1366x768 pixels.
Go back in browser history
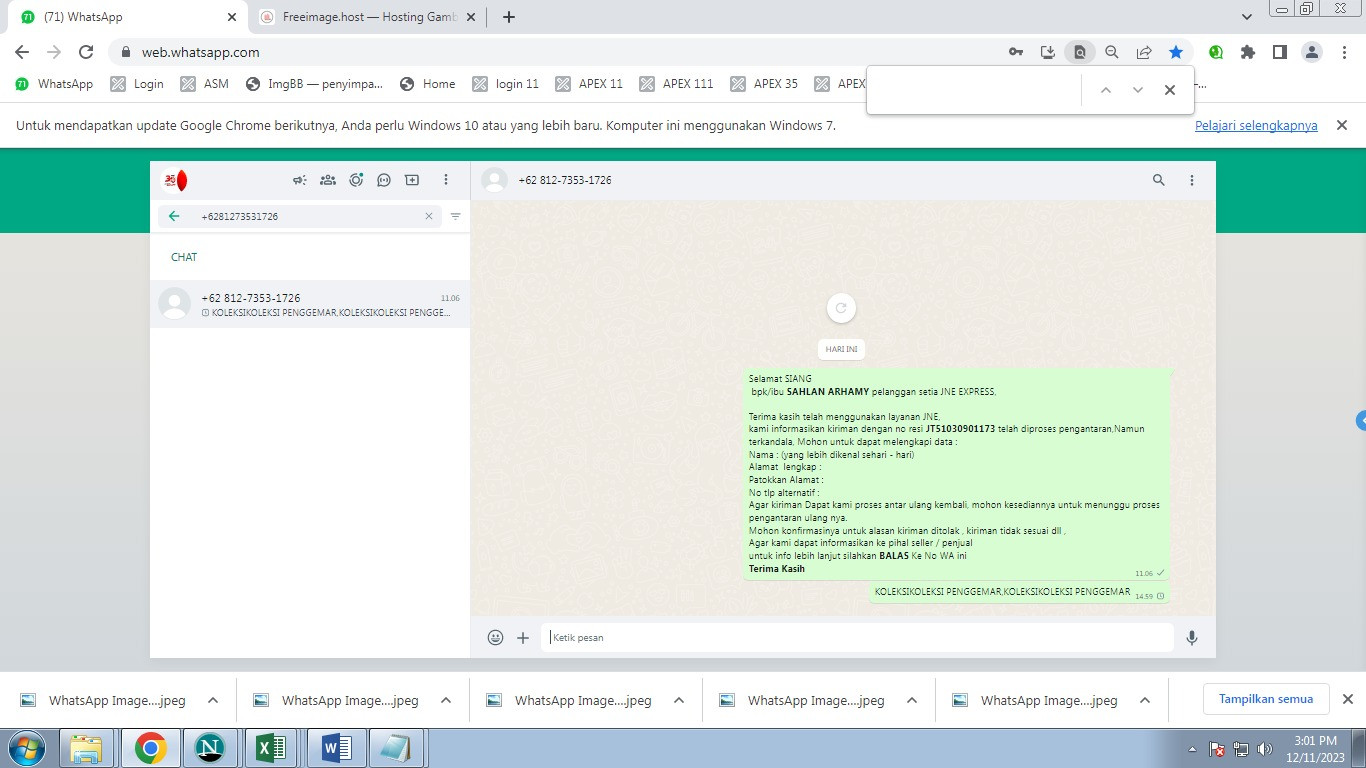pyautogui.click(x=22, y=52)
